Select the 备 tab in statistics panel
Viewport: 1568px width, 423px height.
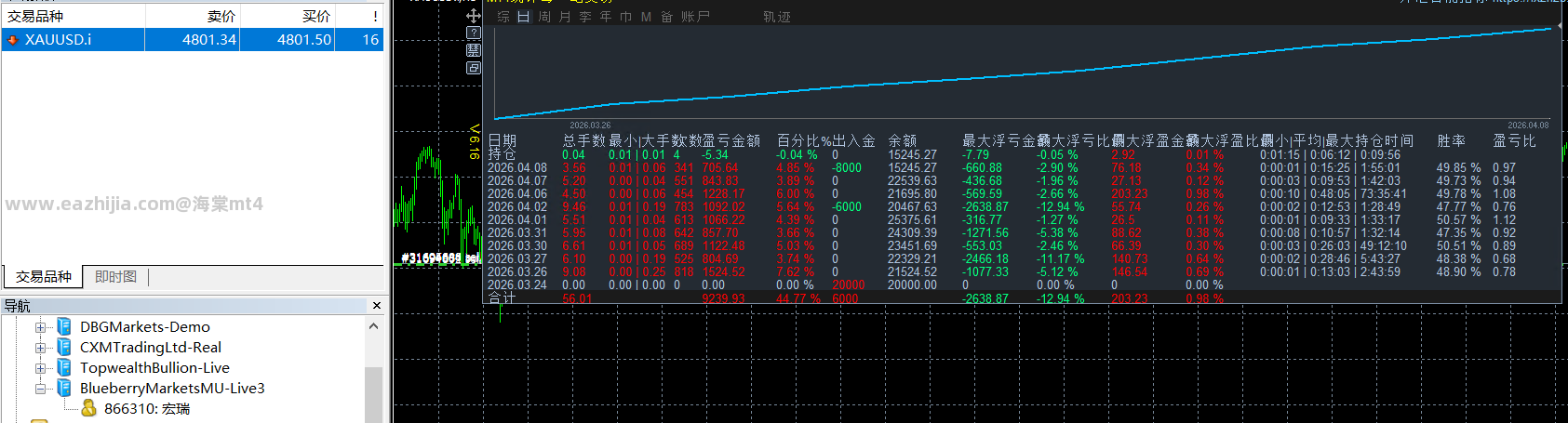pyautogui.click(x=667, y=17)
